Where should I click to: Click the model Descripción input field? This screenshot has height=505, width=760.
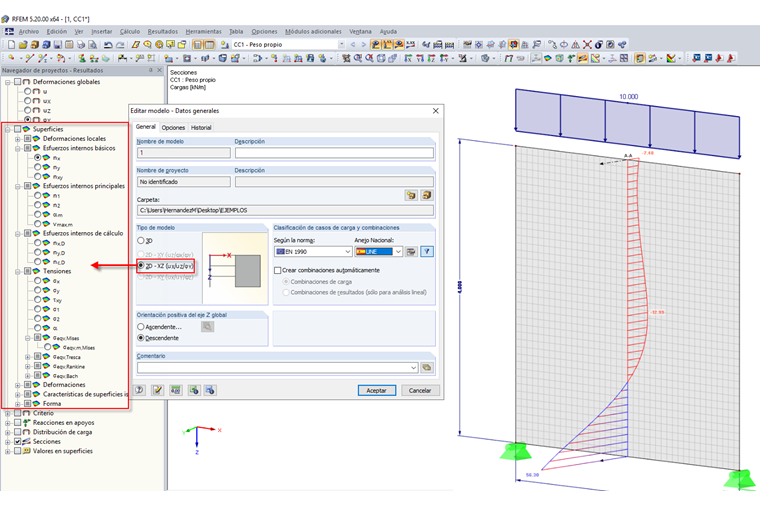click(x=334, y=153)
